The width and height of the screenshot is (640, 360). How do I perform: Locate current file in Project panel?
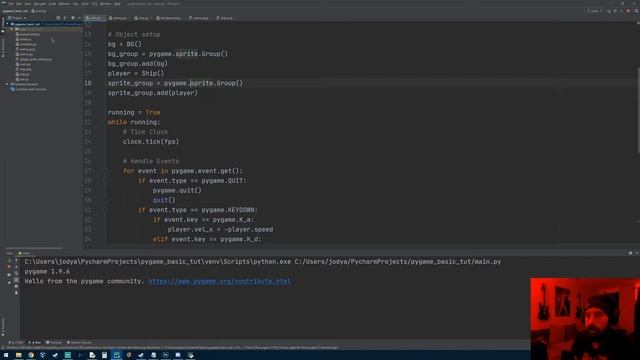(x=58, y=18)
